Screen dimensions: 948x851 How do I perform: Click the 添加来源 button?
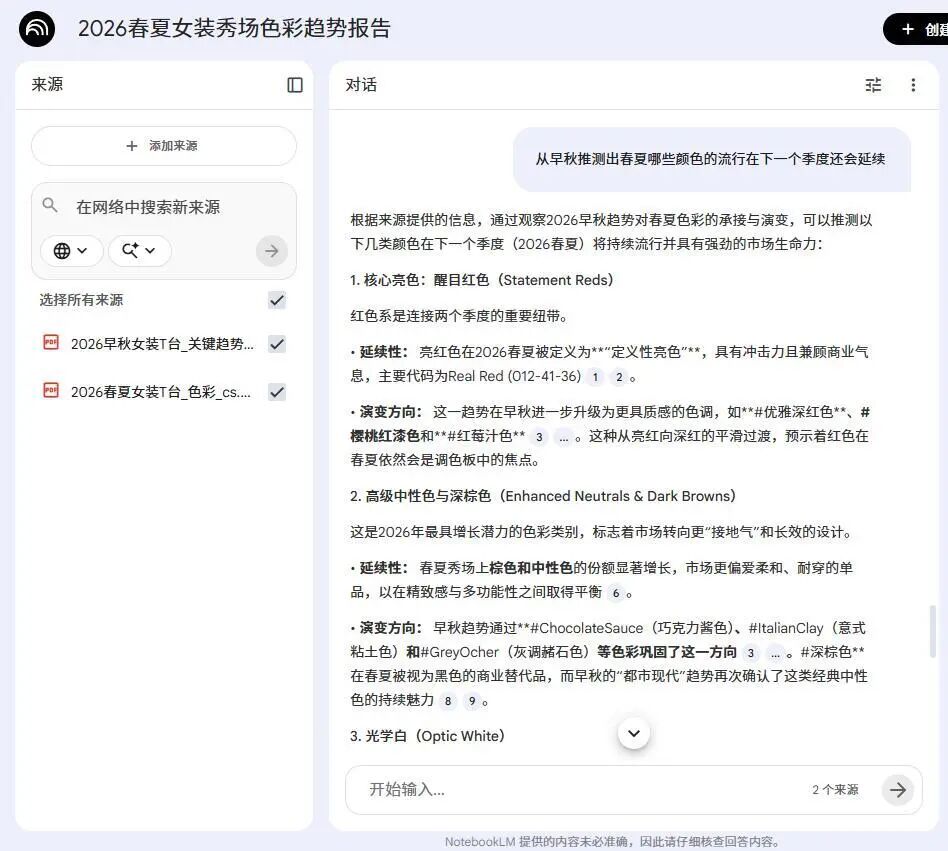pyautogui.click(x=164, y=146)
